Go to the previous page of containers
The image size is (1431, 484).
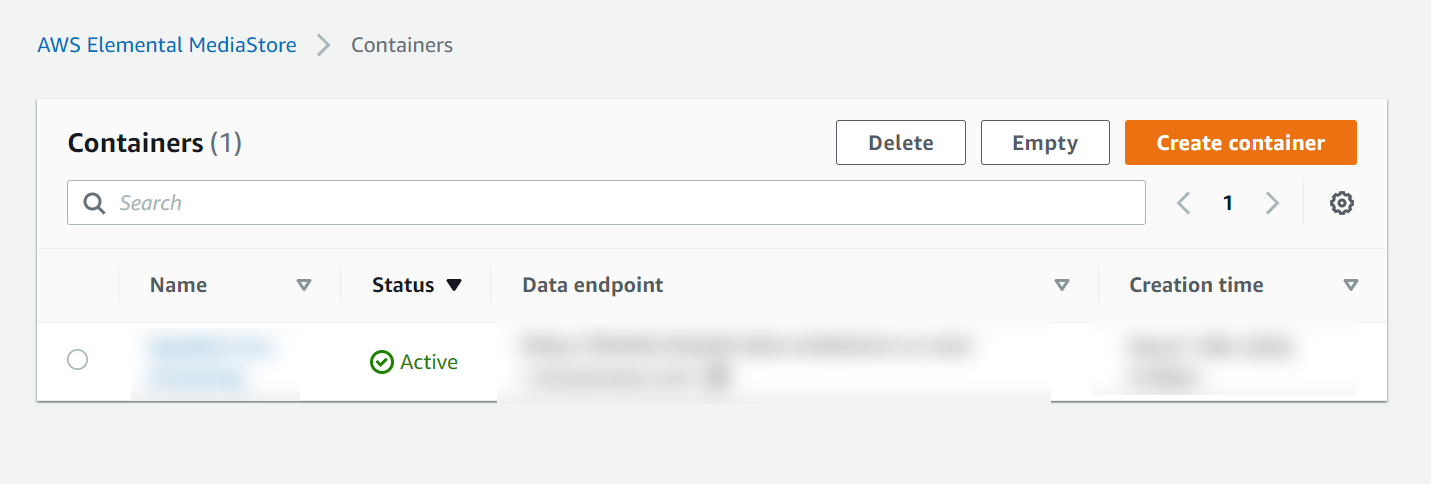click(x=1184, y=203)
